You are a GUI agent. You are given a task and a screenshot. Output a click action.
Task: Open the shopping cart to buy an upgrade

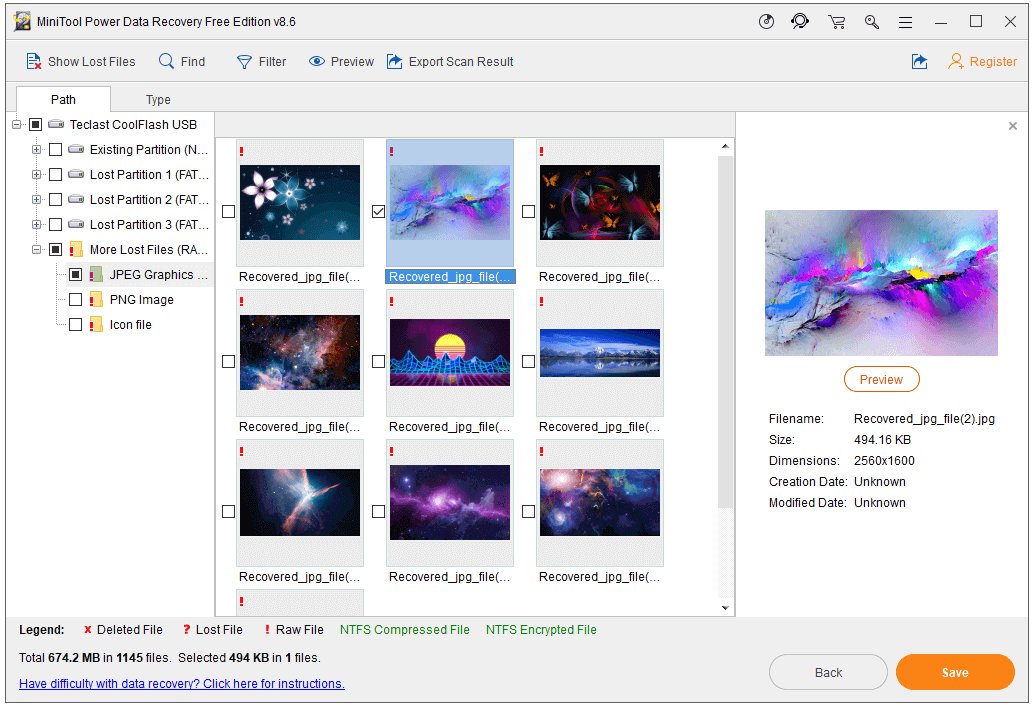[x=836, y=21]
